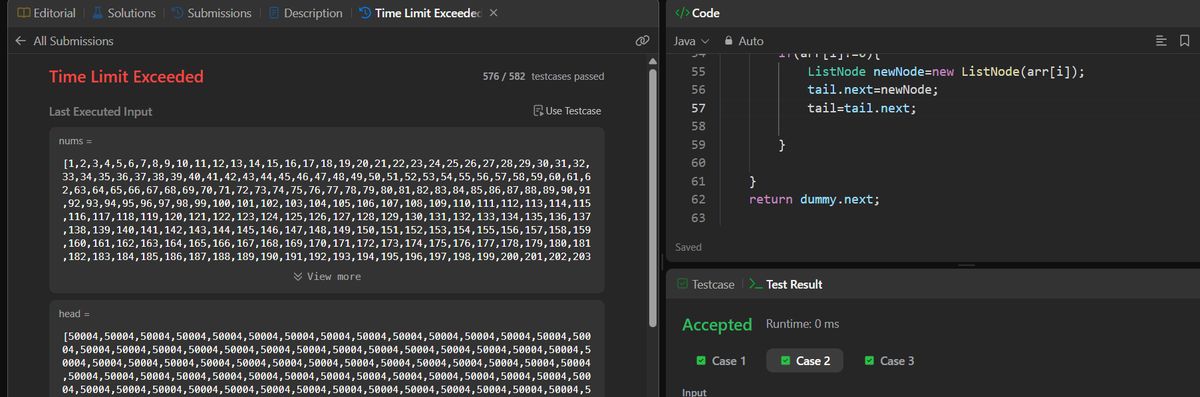Click the 576 / 582 testcases passed text
The image size is (1200, 397).
pyautogui.click(x=543, y=77)
